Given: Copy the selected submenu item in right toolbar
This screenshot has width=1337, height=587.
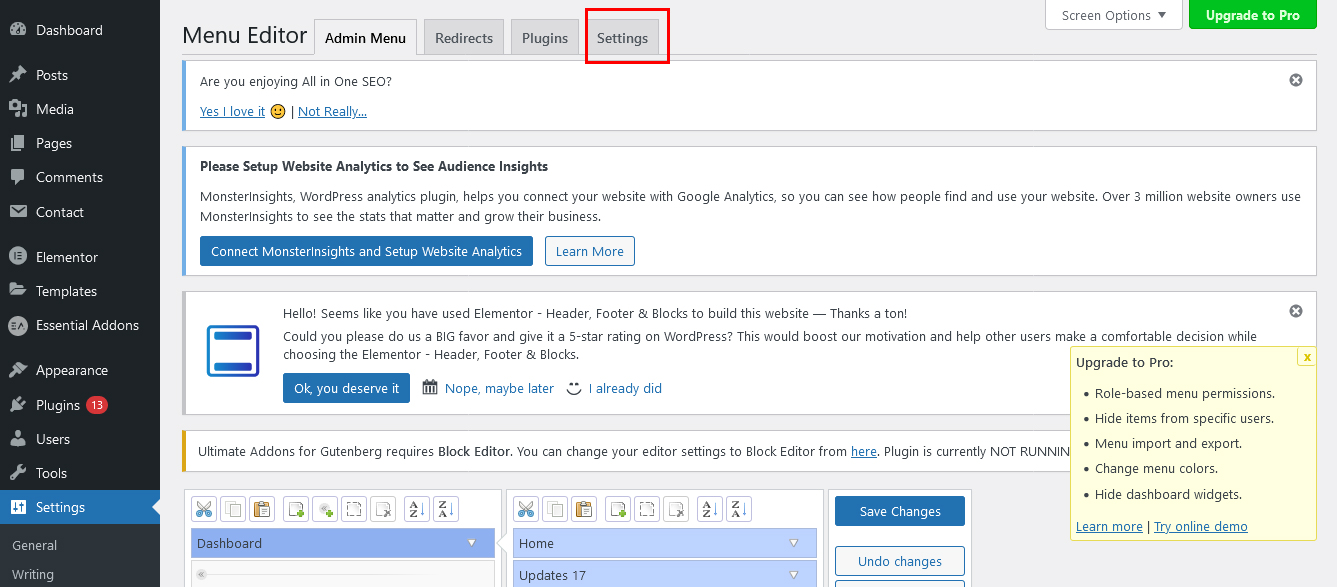Looking at the screenshot, I should click(x=555, y=509).
